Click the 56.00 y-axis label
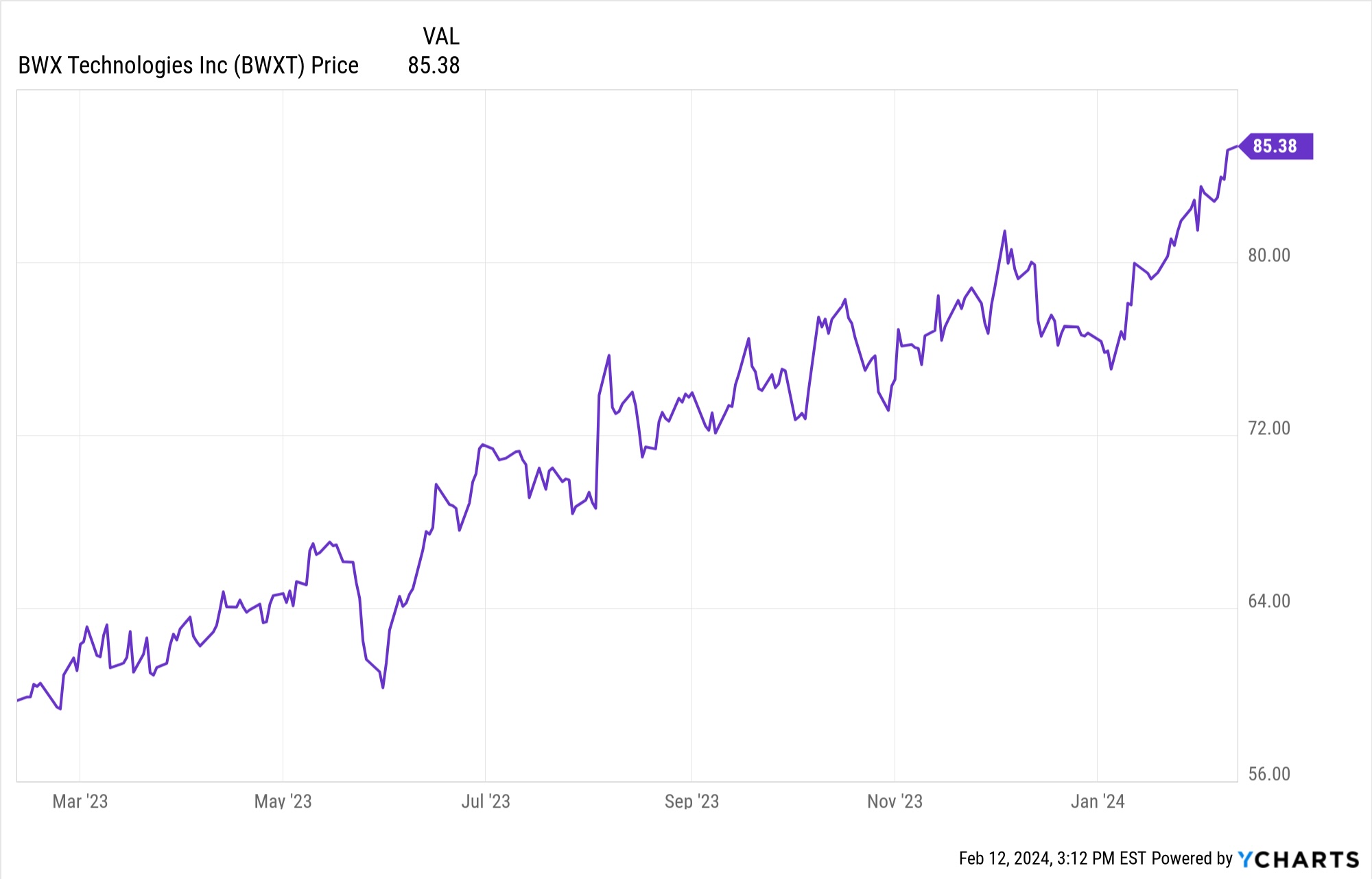 tap(1269, 774)
